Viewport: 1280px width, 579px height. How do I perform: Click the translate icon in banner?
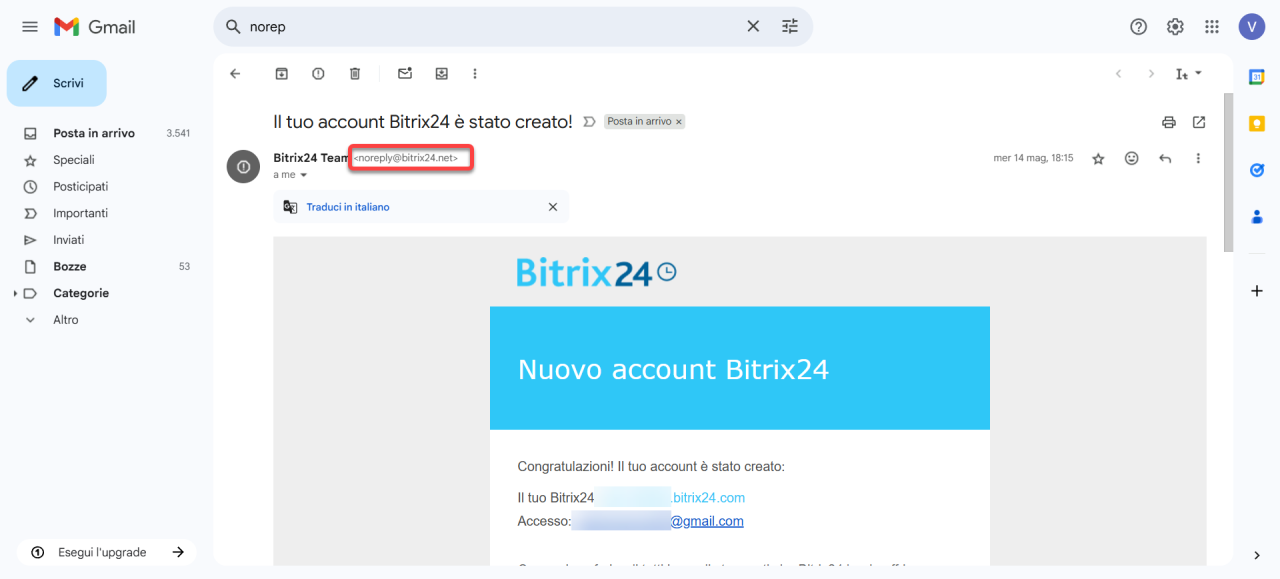pos(290,207)
